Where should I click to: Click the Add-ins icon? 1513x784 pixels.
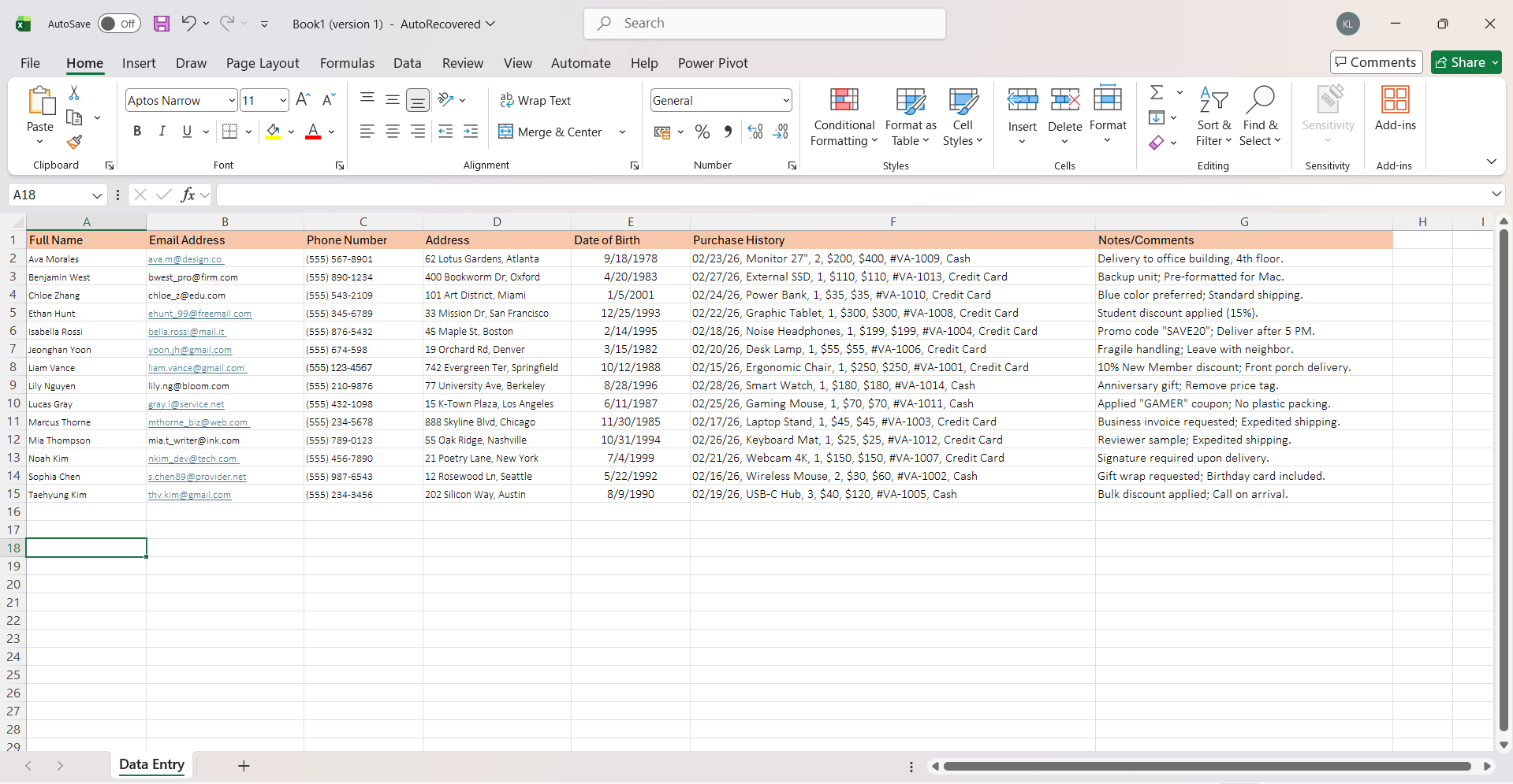tap(1396, 109)
